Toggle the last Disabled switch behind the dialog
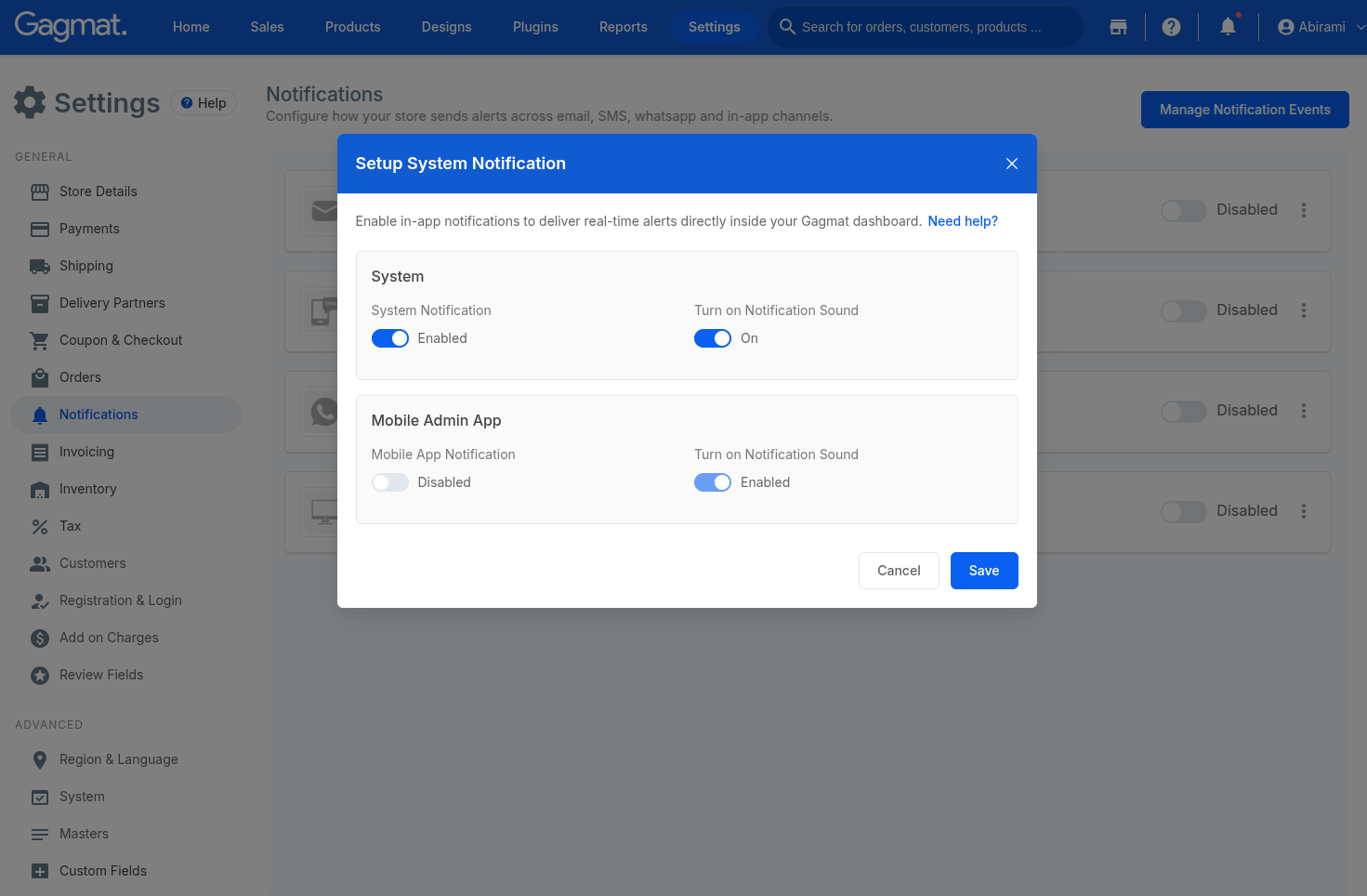1367x896 pixels. pyautogui.click(x=1184, y=511)
